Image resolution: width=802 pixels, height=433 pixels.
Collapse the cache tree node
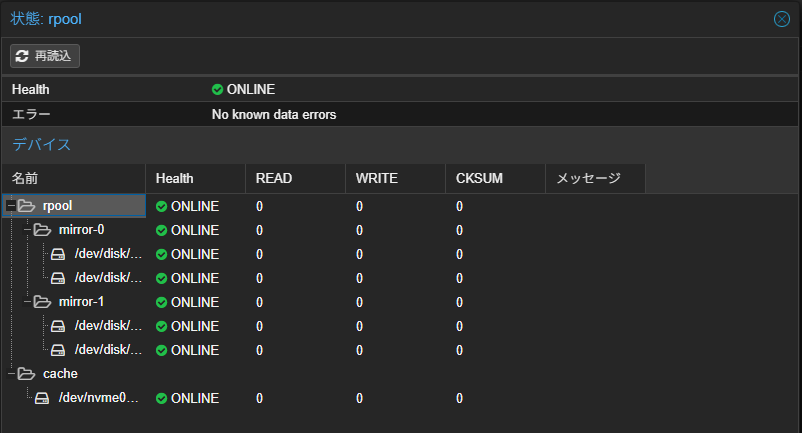(11, 374)
